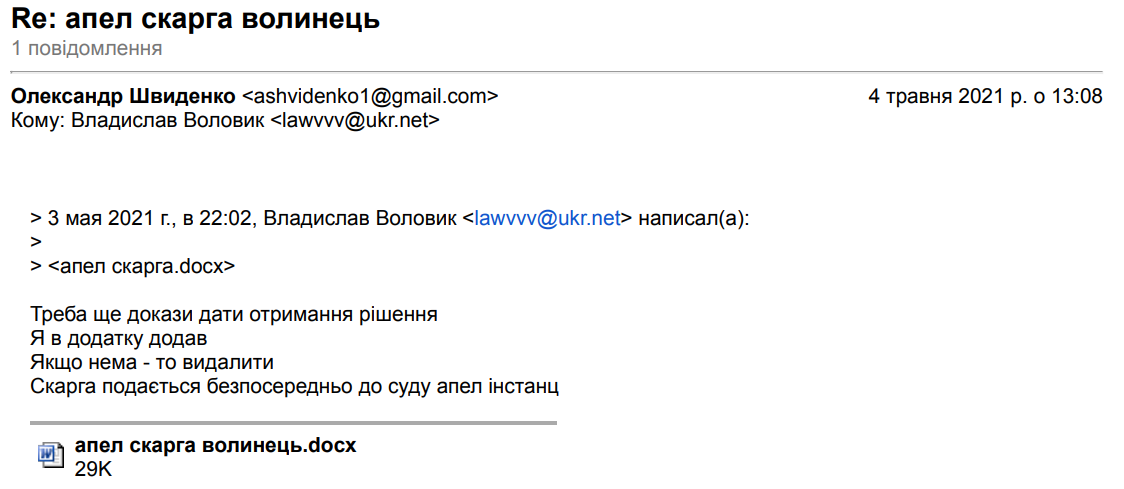Click the line Якщо нема - то видалити
Screen dimensions: 1124x489
(x=152, y=362)
